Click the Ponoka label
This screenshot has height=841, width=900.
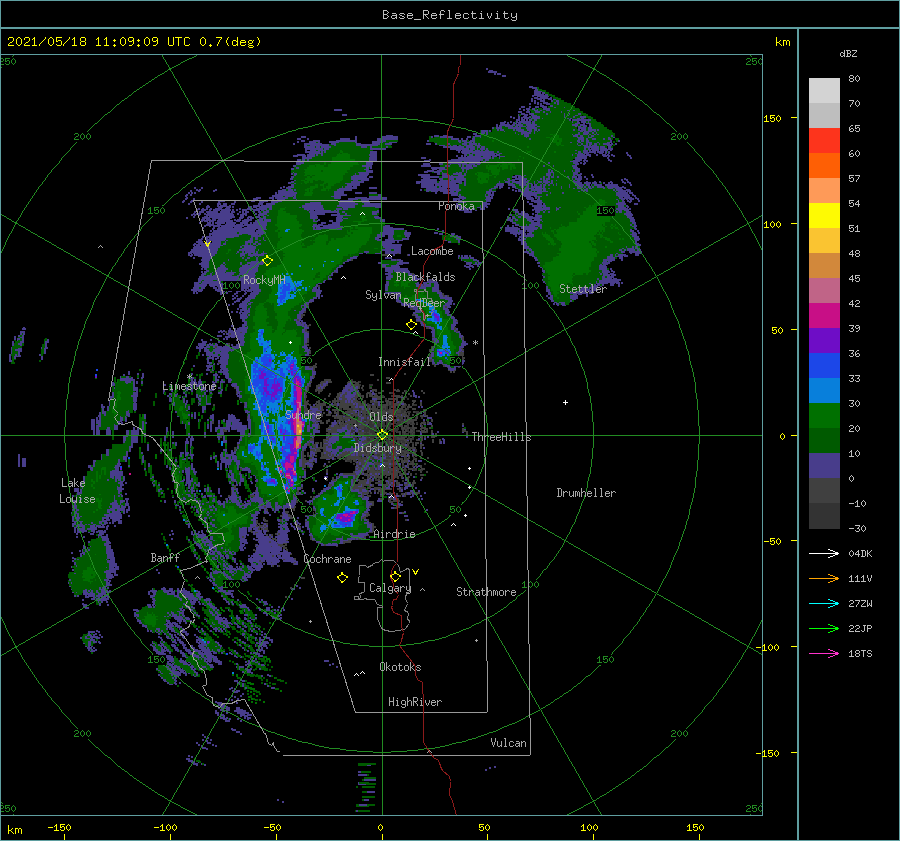(456, 206)
